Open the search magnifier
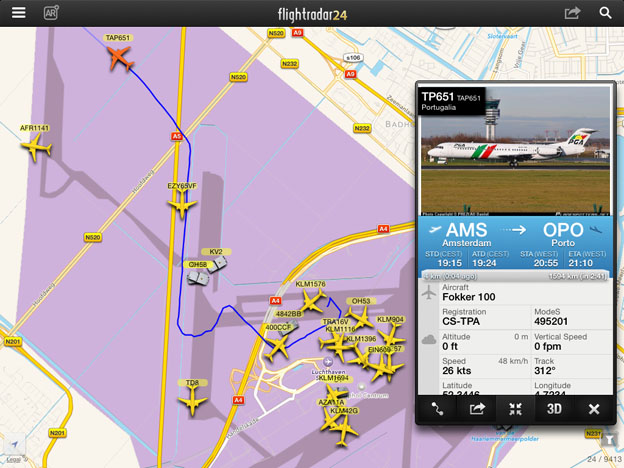The height and width of the screenshot is (468, 624). coord(605,13)
